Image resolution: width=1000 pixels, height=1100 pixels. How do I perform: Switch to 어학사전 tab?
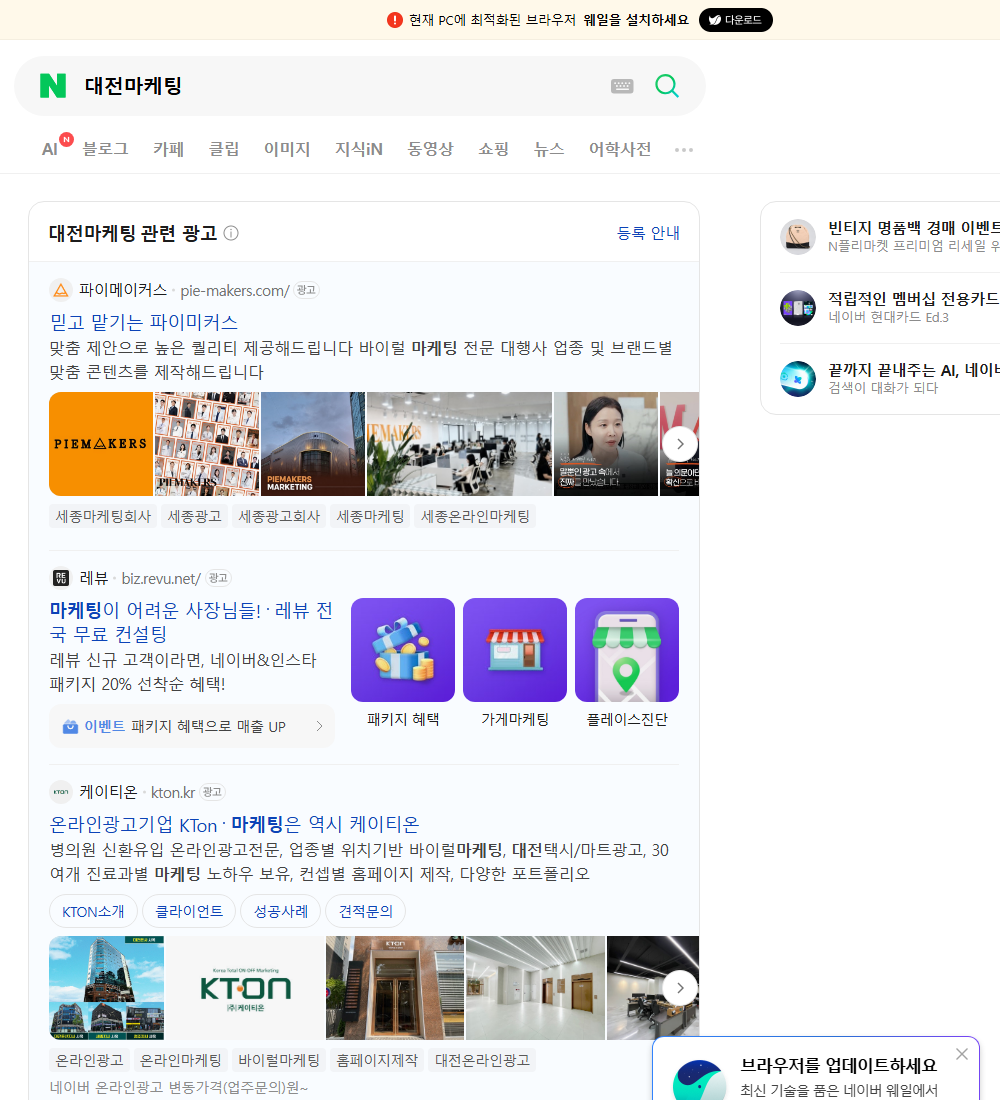[x=620, y=149]
